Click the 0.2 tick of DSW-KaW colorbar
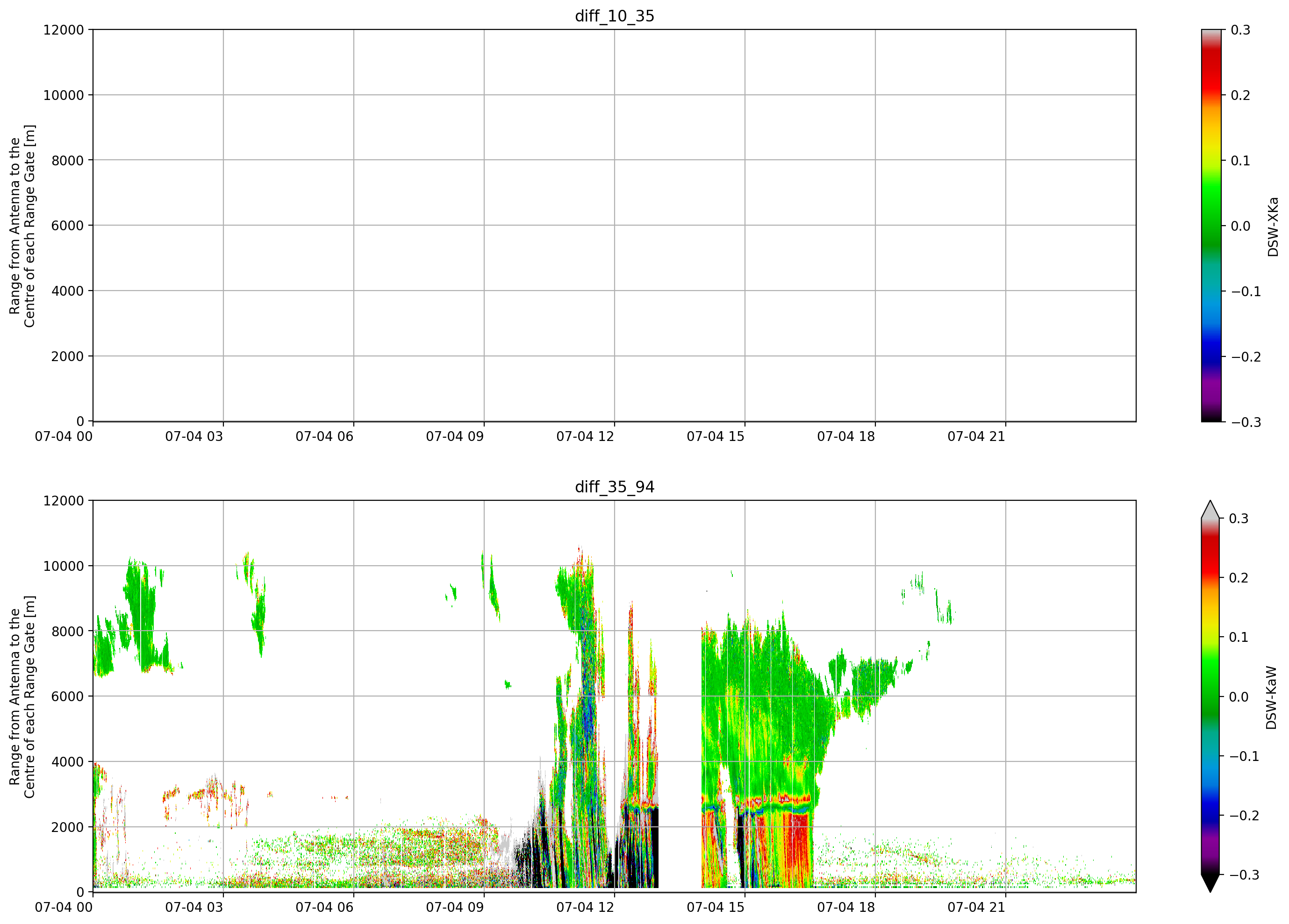Viewport: 1289px width, 924px height. [1239, 577]
